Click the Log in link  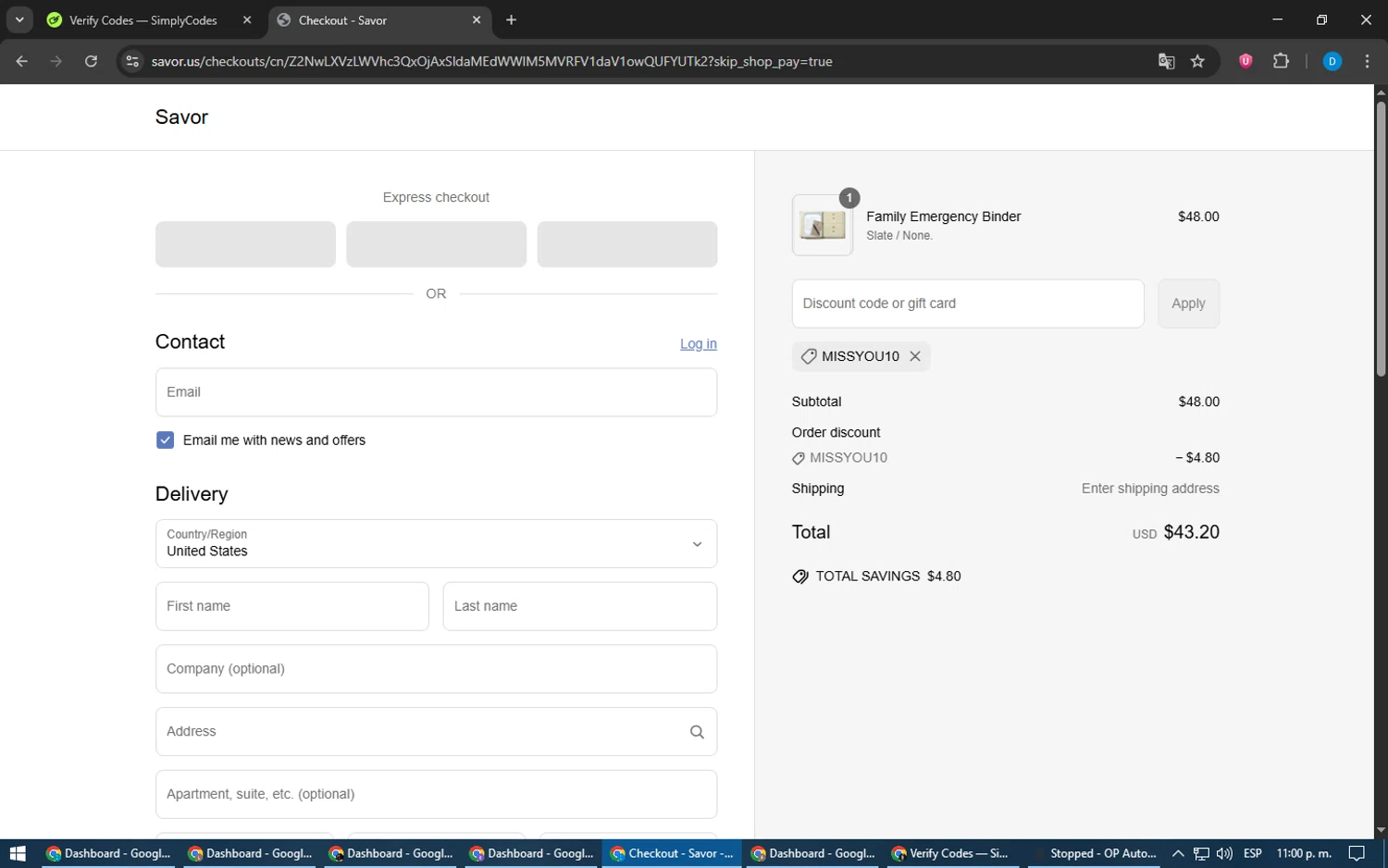698,343
